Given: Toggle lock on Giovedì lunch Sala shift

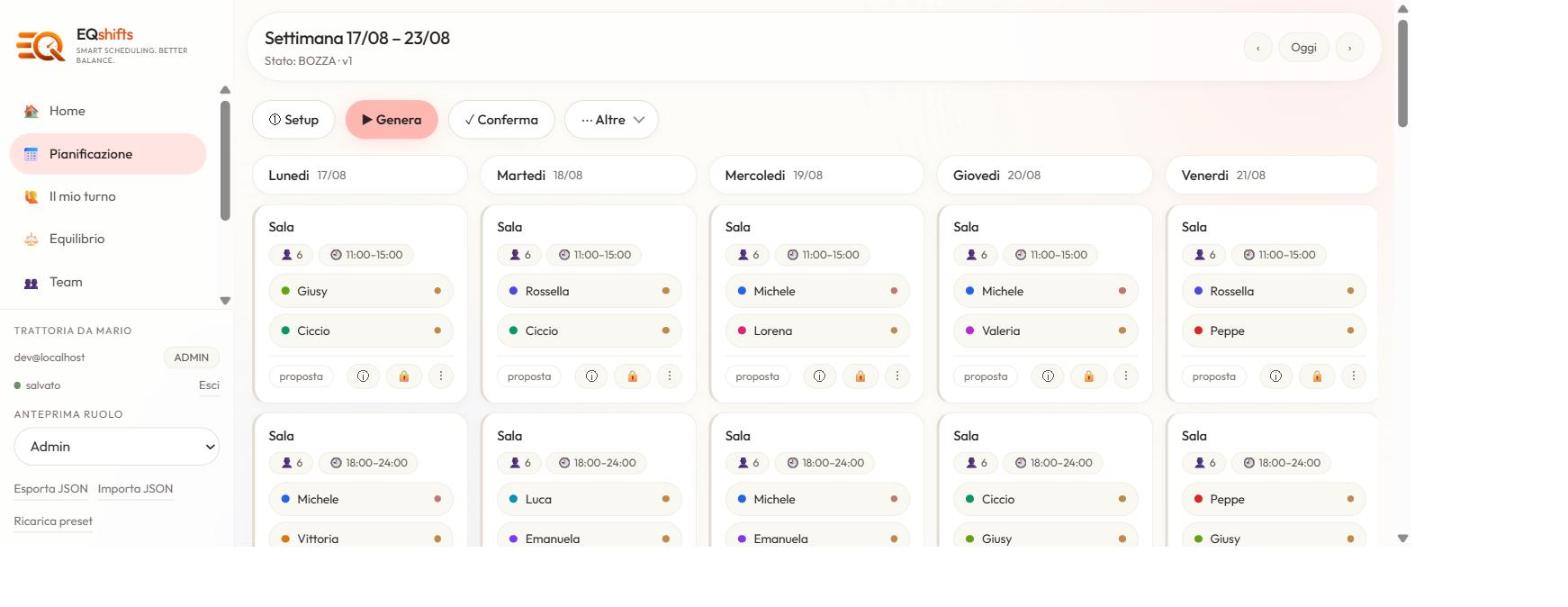Looking at the screenshot, I should click(1088, 377).
